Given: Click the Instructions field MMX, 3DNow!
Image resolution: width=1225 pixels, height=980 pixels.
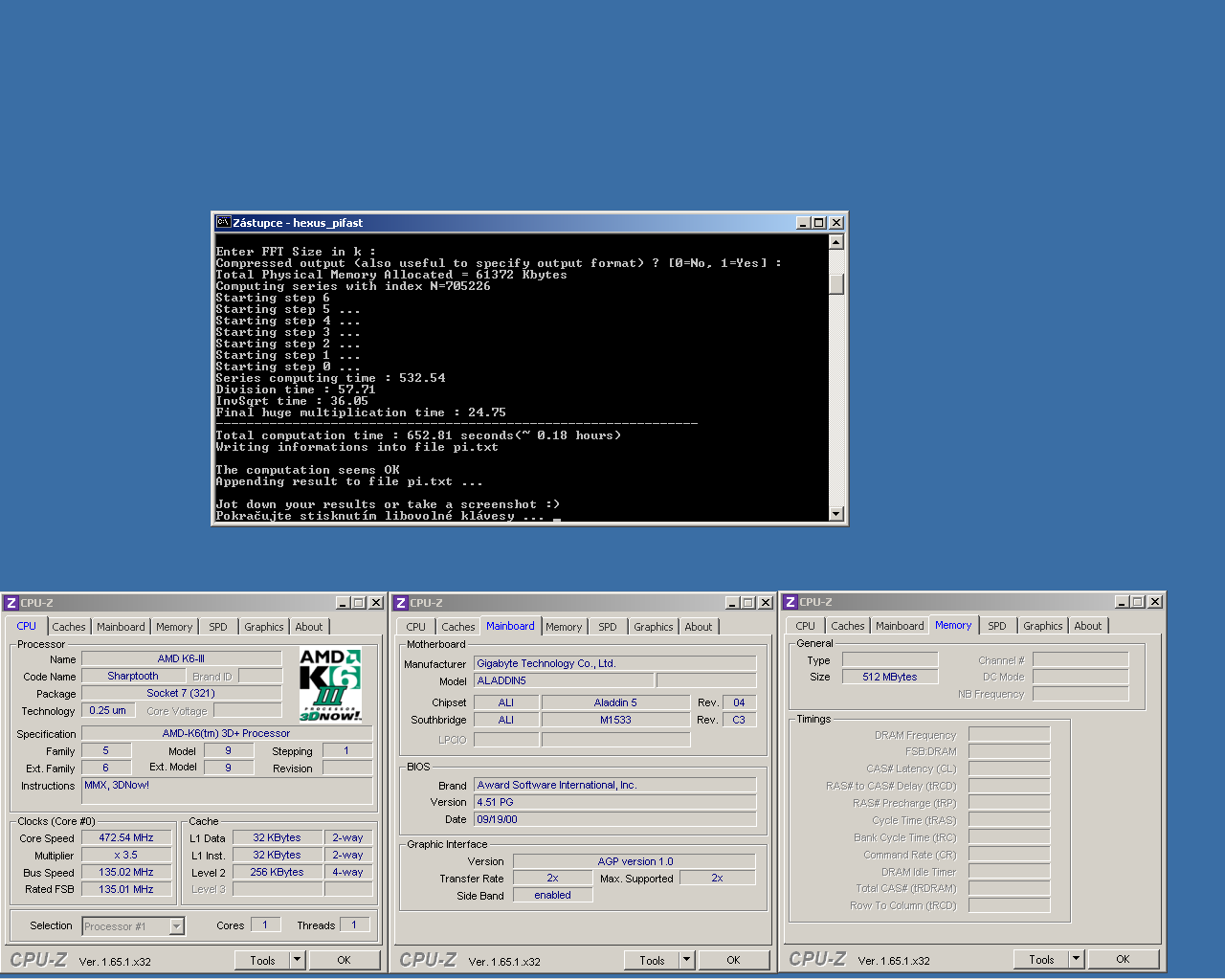Looking at the screenshot, I should coord(227,791).
